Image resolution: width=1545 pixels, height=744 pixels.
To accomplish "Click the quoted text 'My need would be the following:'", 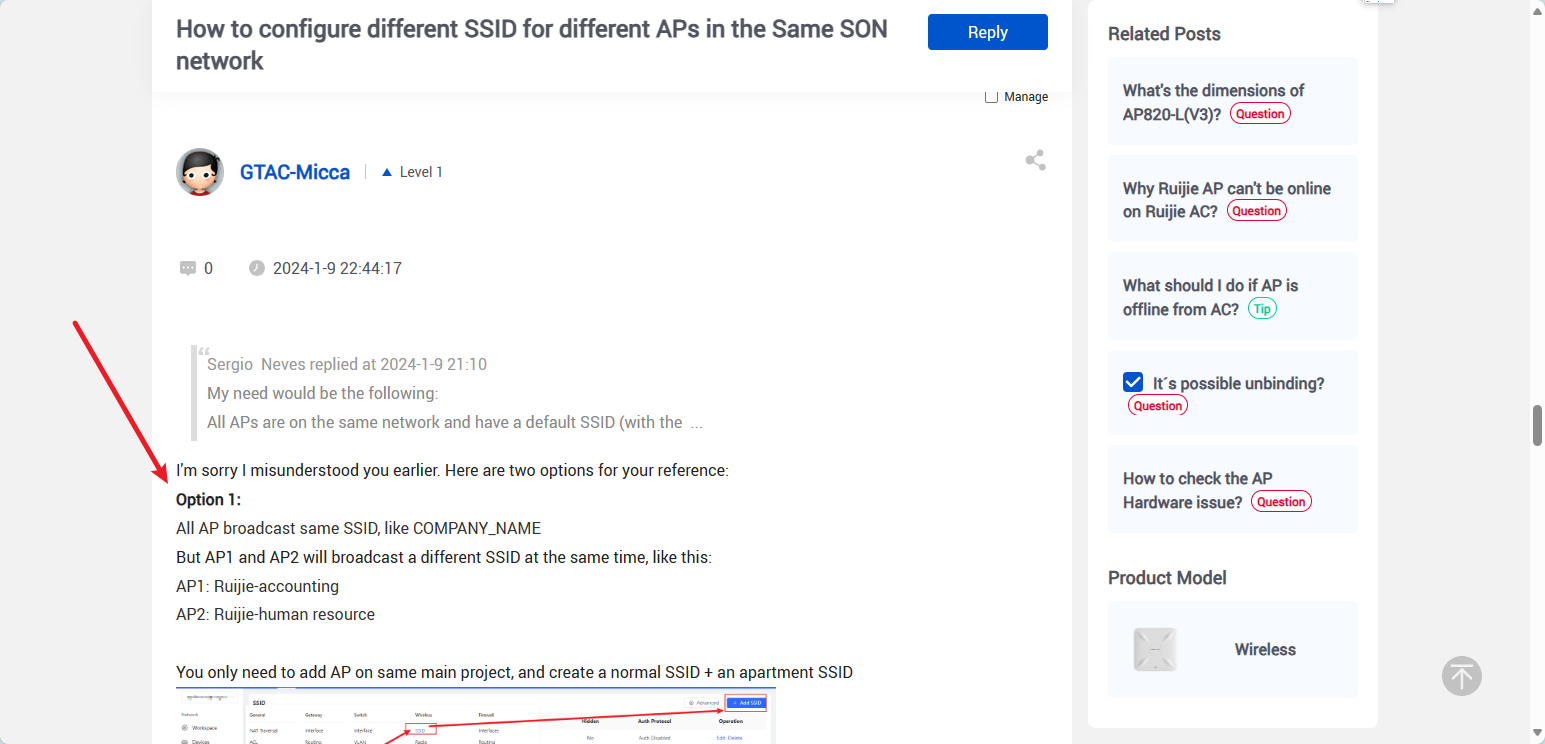I will tap(322, 393).
